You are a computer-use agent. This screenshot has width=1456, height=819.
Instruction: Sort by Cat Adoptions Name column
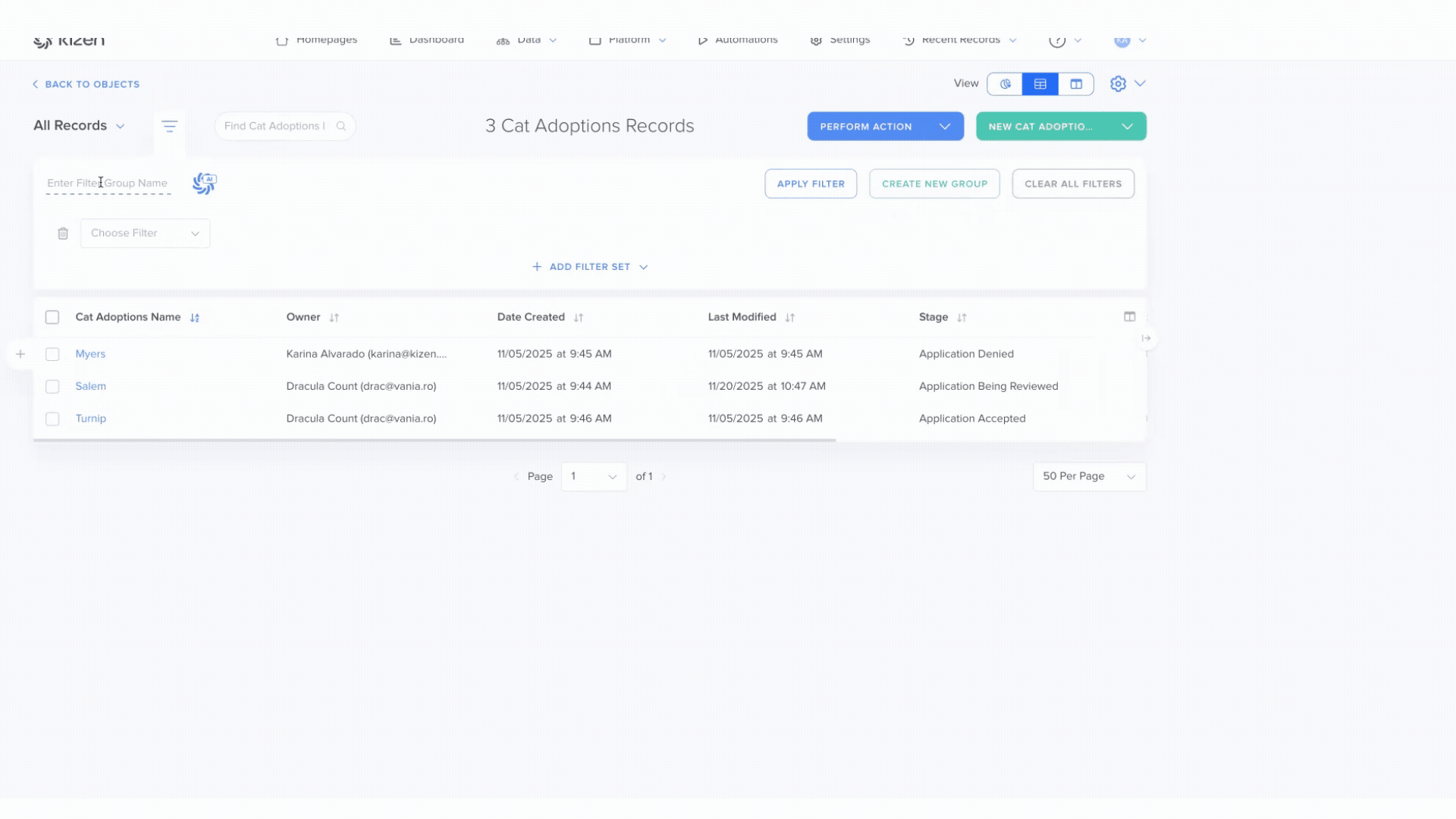pos(195,318)
